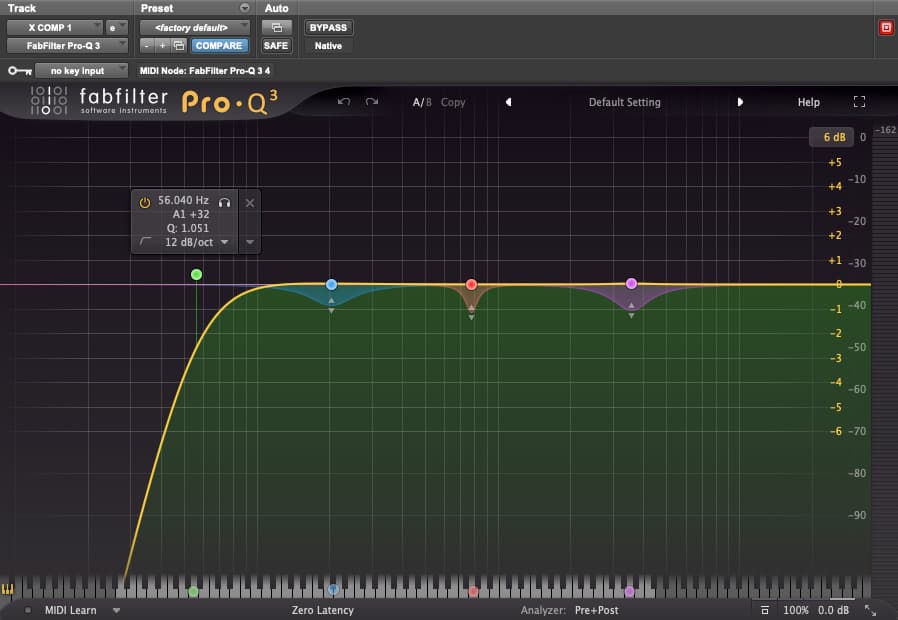Open insert position 'e' selector
The height and width of the screenshot is (620, 898).
pyautogui.click(x=116, y=27)
